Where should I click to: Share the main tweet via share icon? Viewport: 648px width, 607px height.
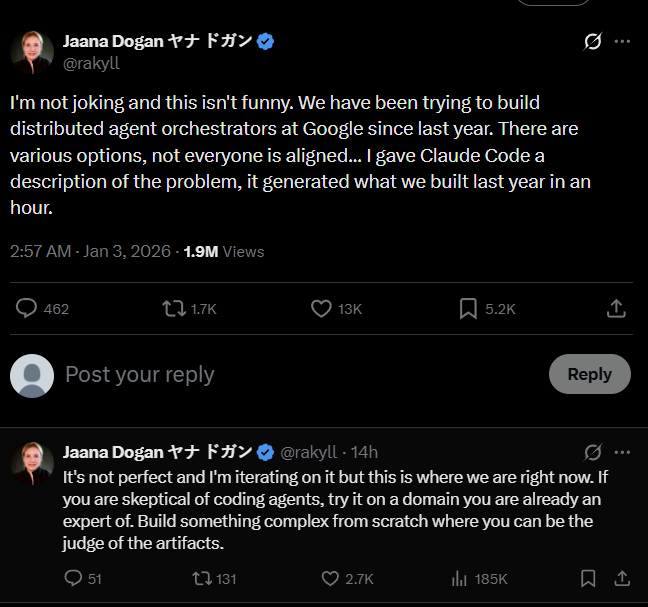616,309
